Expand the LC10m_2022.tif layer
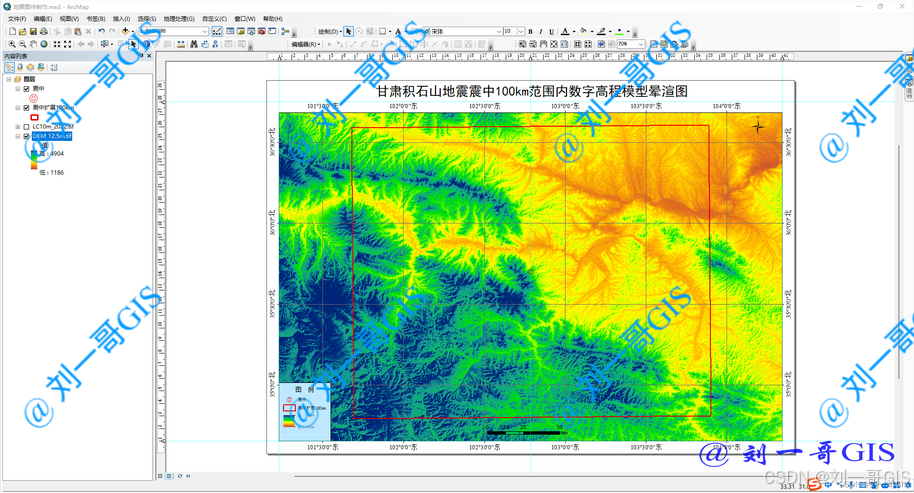The height and width of the screenshot is (493, 914). coord(17,127)
